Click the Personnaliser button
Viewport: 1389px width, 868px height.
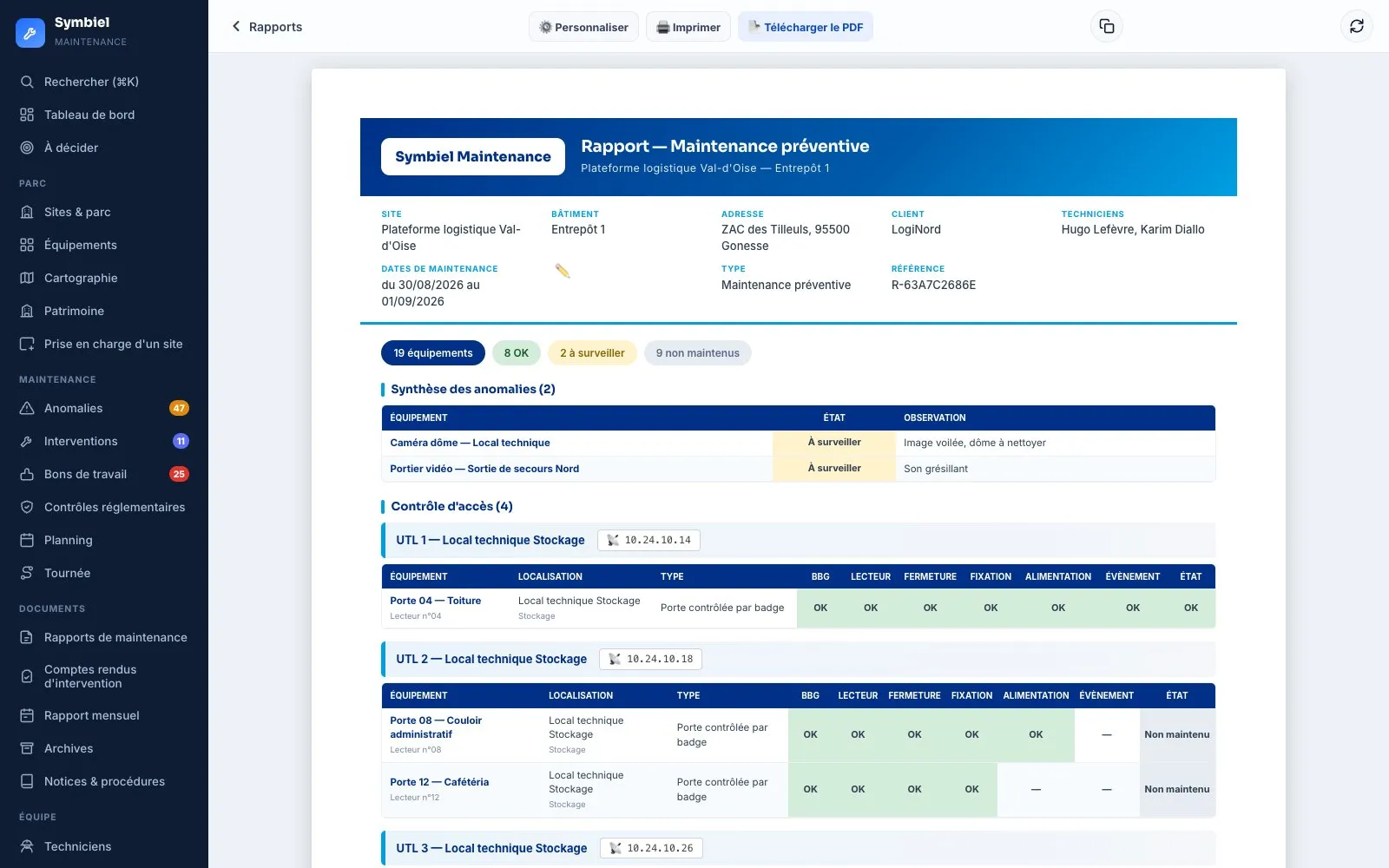click(x=583, y=27)
